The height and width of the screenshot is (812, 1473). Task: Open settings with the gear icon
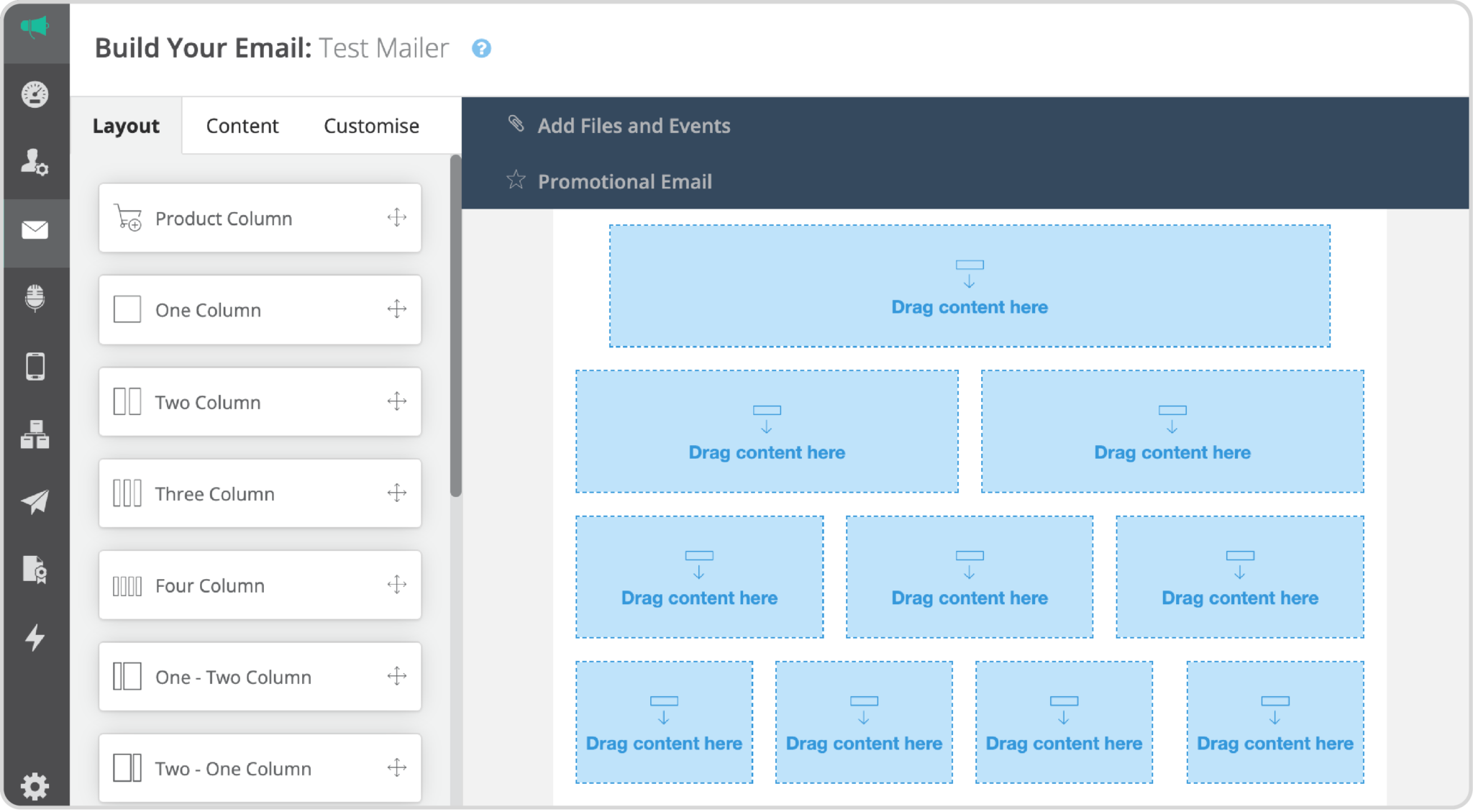pos(35,787)
